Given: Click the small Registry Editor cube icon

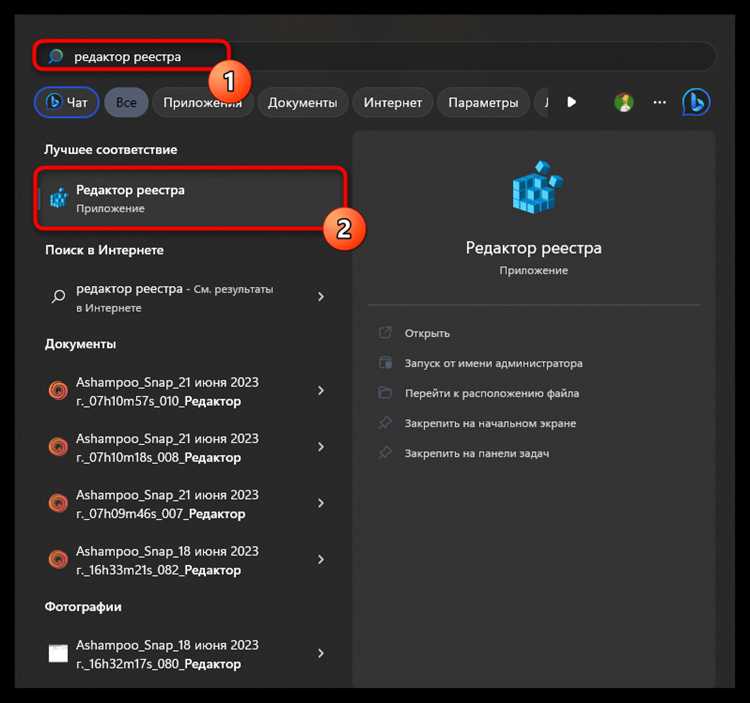Looking at the screenshot, I should click(x=59, y=198).
